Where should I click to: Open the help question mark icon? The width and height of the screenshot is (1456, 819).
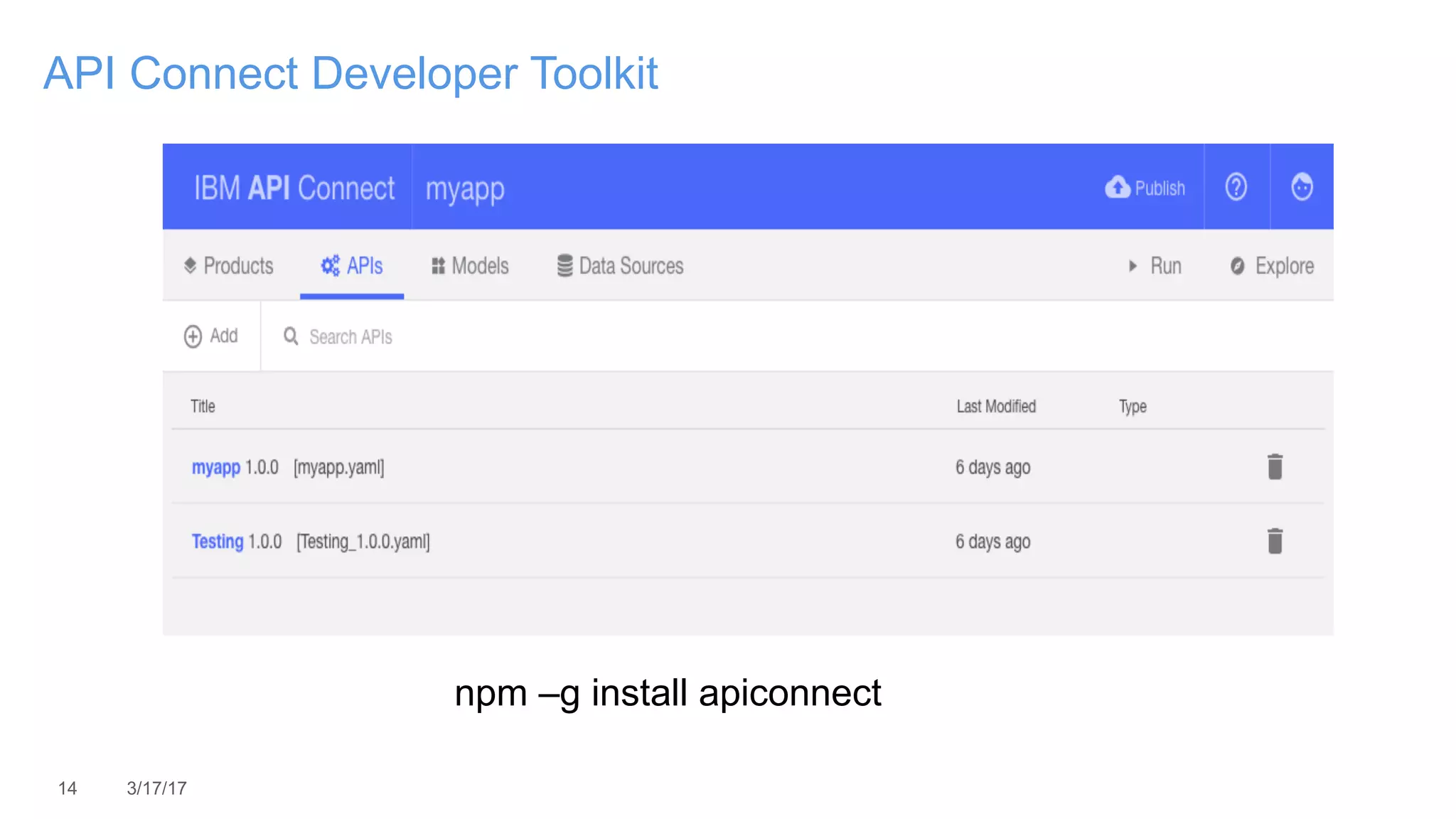point(1236,187)
